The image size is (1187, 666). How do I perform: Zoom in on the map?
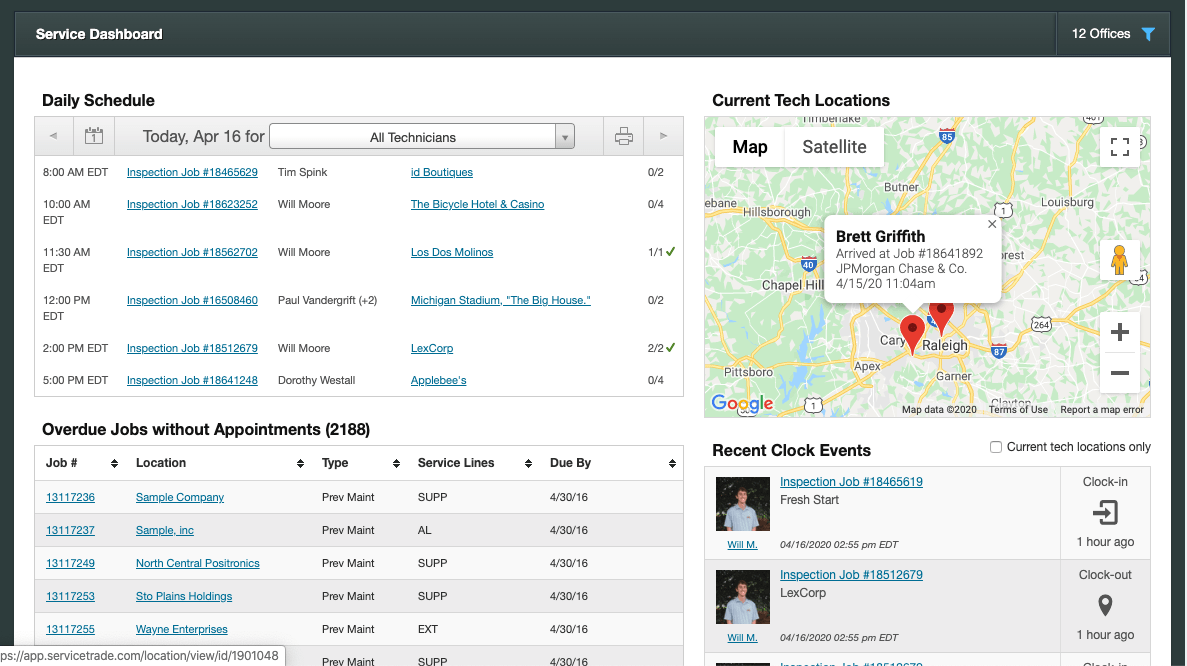click(1120, 332)
